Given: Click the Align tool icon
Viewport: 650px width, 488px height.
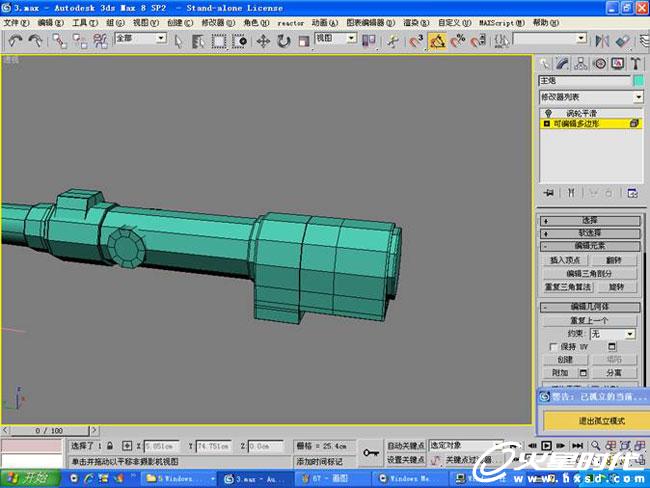Looking at the screenshot, I should [x=622, y=41].
